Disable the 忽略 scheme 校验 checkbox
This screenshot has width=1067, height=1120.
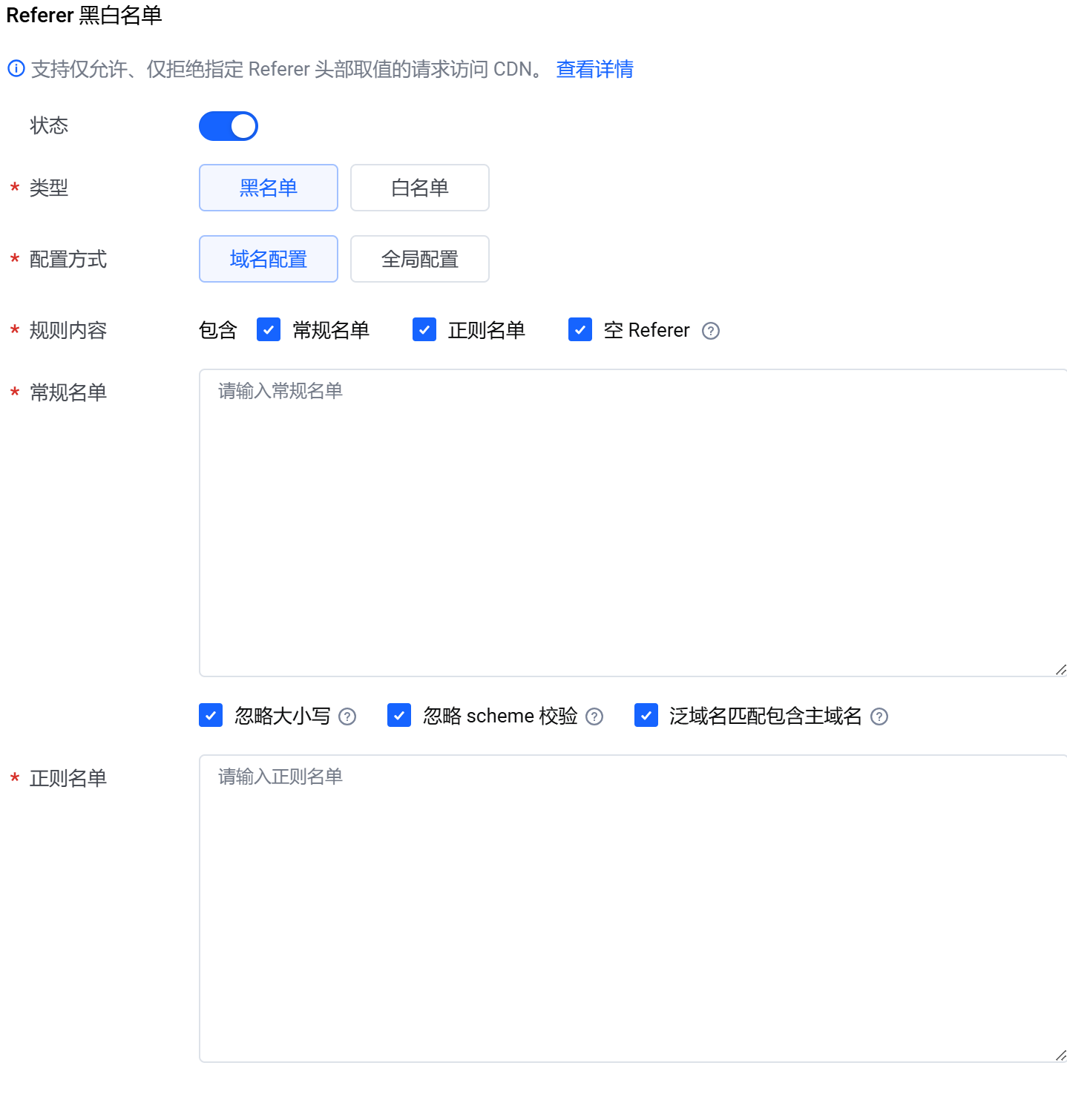[x=399, y=715]
